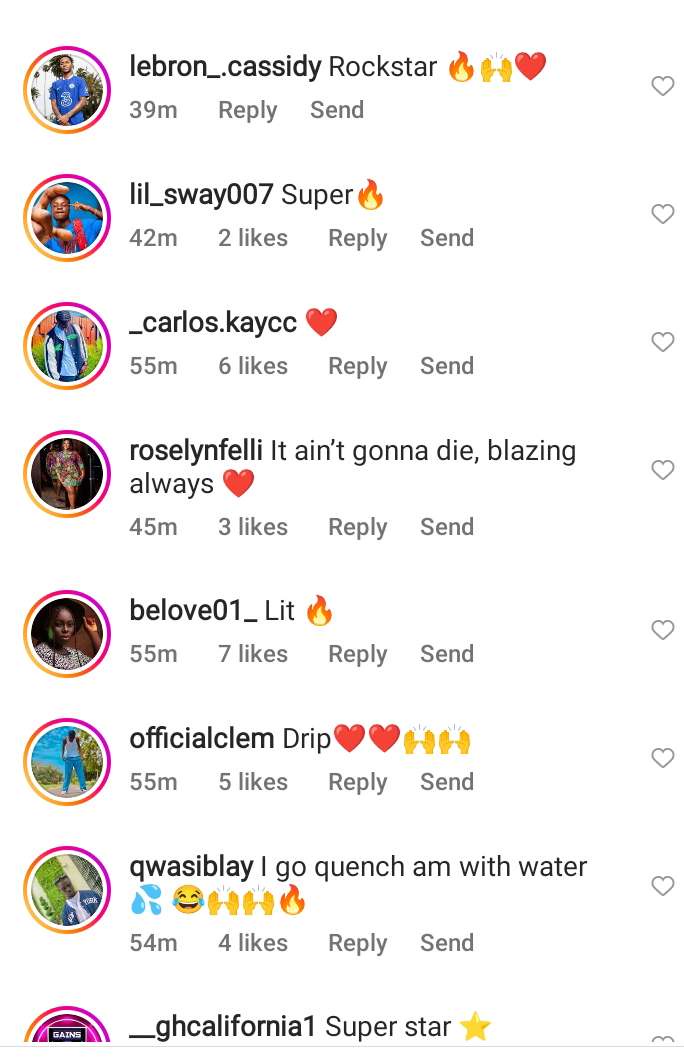View 6 likes on _carlos.kaycc's comment
The height and width of the screenshot is (1057, 684).
pyautogui.click(x=253, y=366)
